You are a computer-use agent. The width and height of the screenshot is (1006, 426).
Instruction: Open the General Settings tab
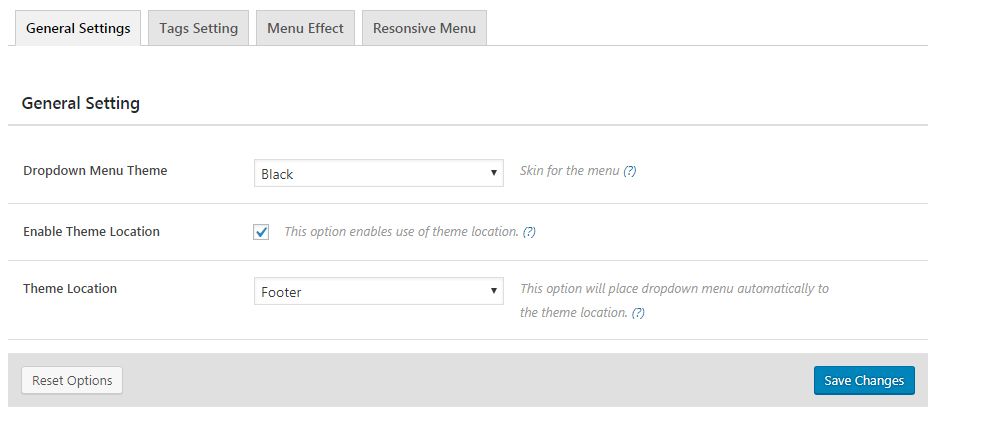click(78, 28)
